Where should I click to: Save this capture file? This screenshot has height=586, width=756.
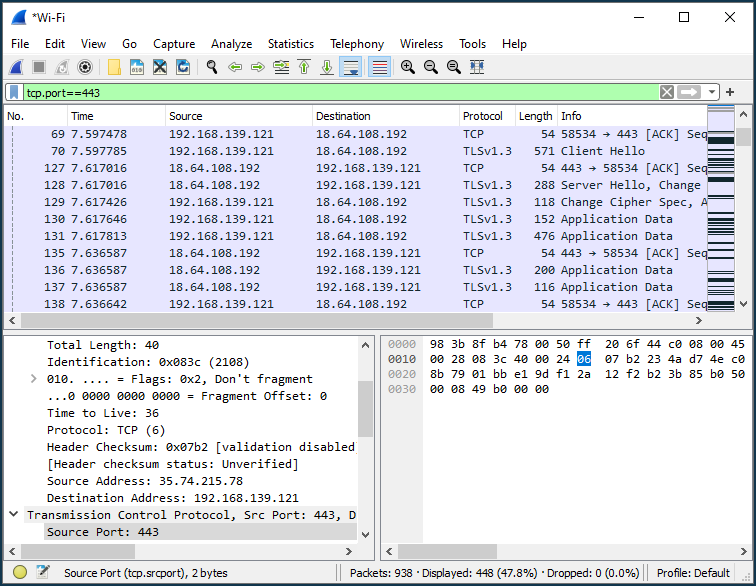(x=137, y=67)
